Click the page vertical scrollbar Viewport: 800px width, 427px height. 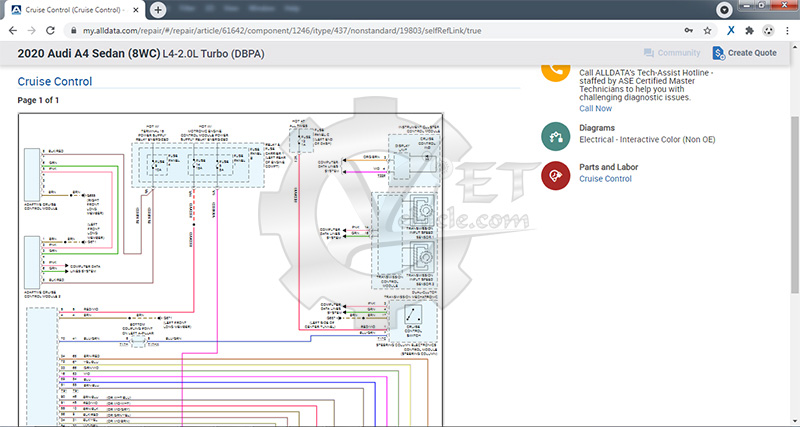[795, 204]
